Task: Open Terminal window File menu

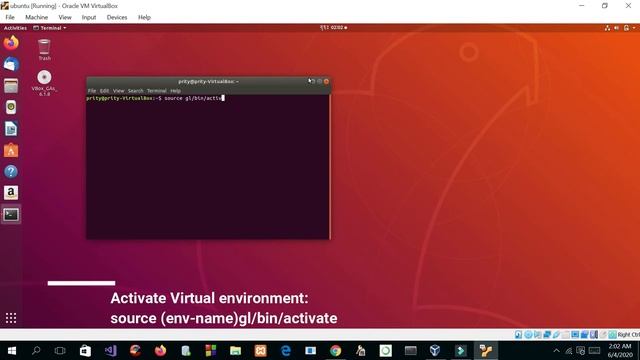Action: pyautogui.click(x=92, y=91)
